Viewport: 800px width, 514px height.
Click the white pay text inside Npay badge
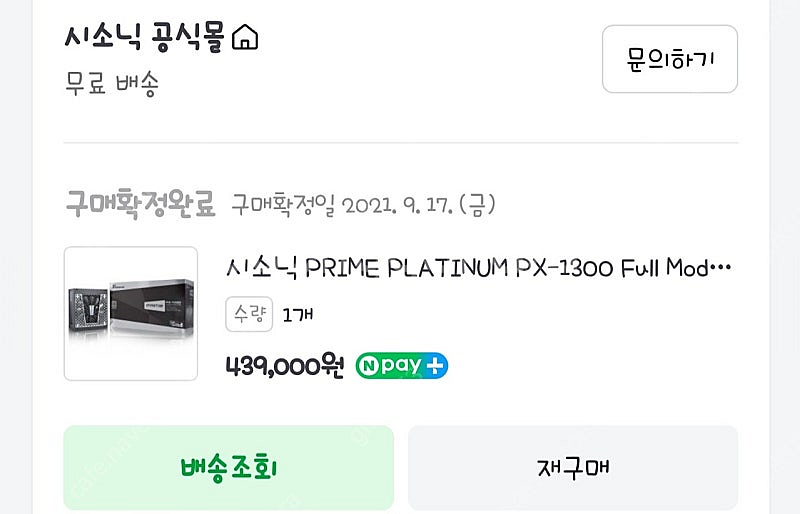tap(401, 366)
